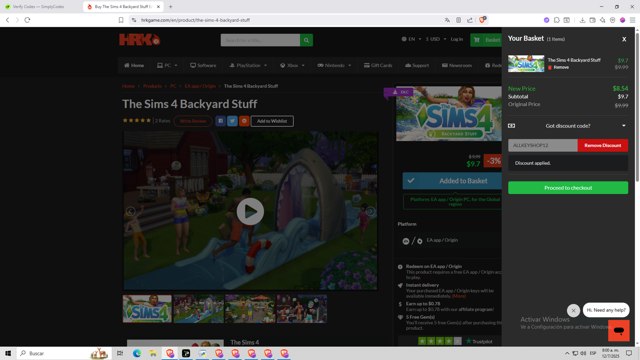Click the Home breadcrumb link
The width and height of the screenshot is (640, 360).
point(128,86)
